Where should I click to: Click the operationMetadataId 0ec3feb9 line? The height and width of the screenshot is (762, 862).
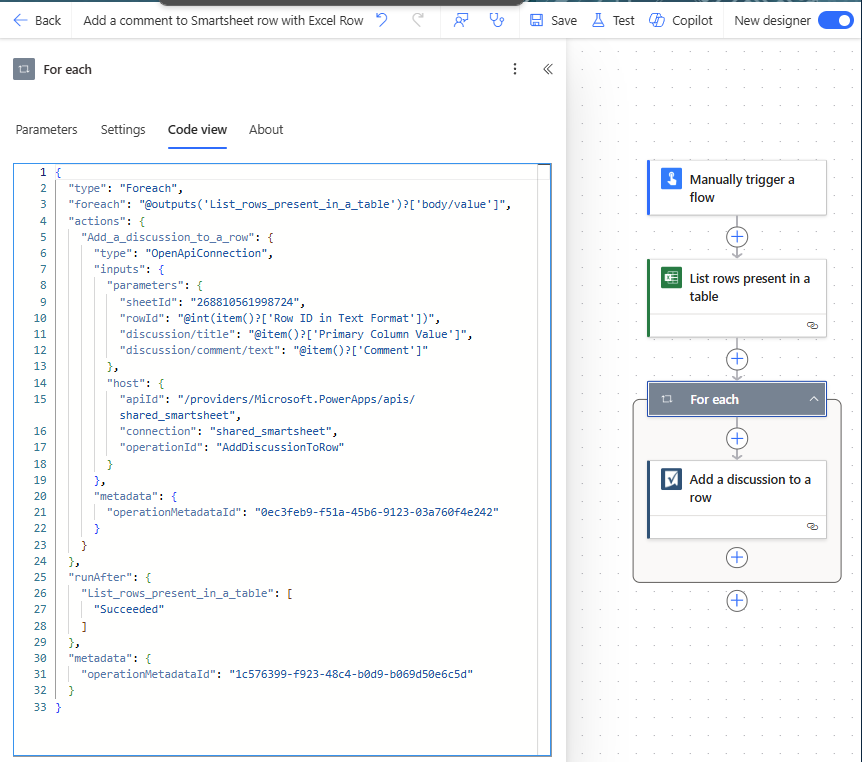[303, 512]
